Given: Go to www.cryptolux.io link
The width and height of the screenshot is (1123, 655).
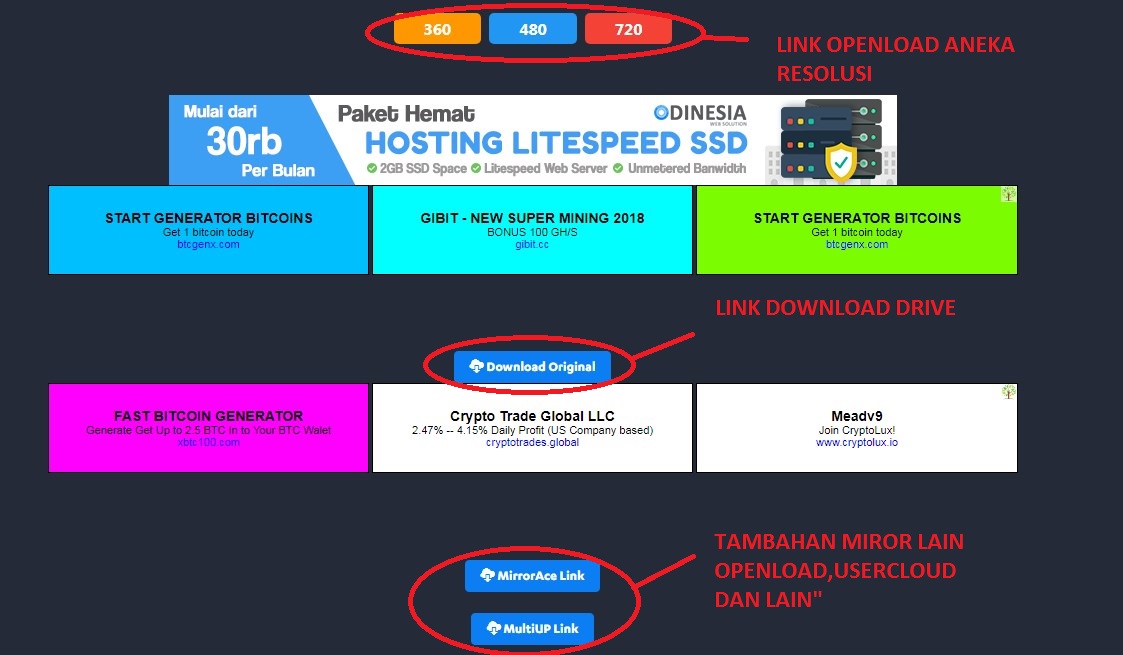Looking at the screenshot, I should pos(856,442).
